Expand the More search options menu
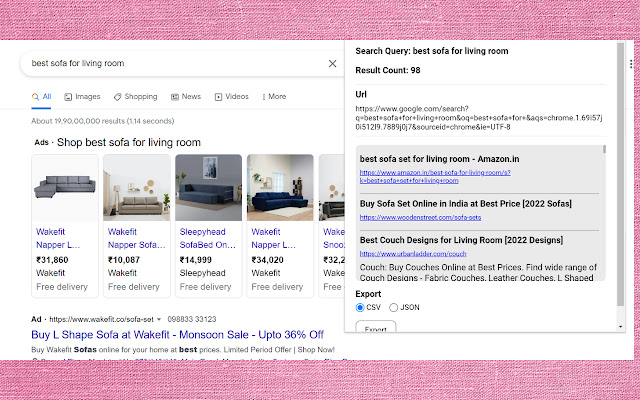This screenshot has width=640, height=400. click(x=274, y=97)
